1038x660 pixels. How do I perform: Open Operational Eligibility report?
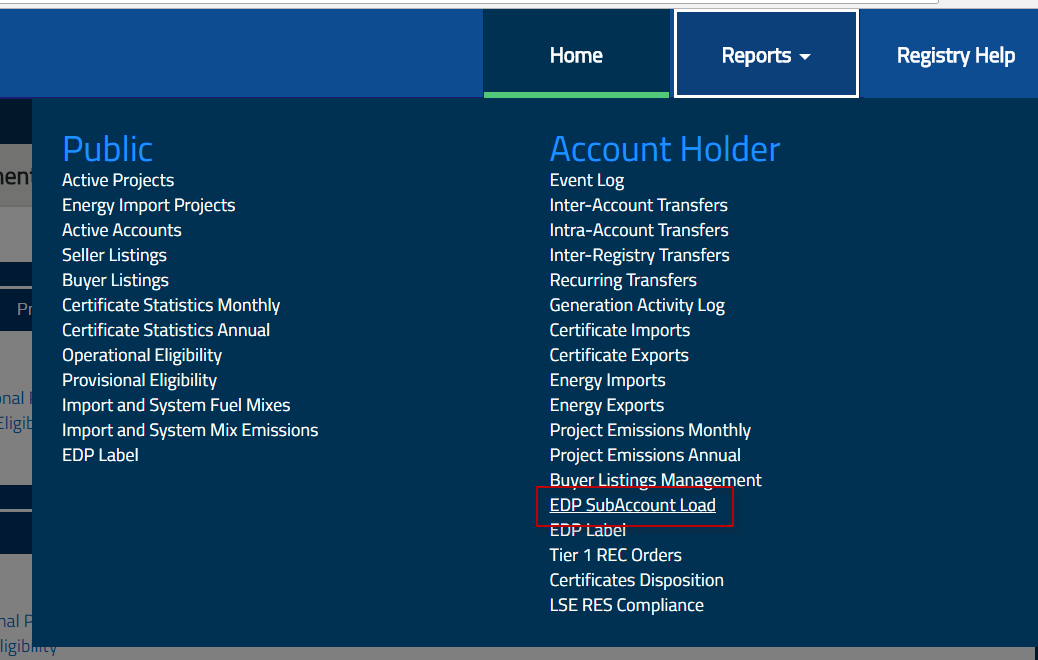point(142,355)
